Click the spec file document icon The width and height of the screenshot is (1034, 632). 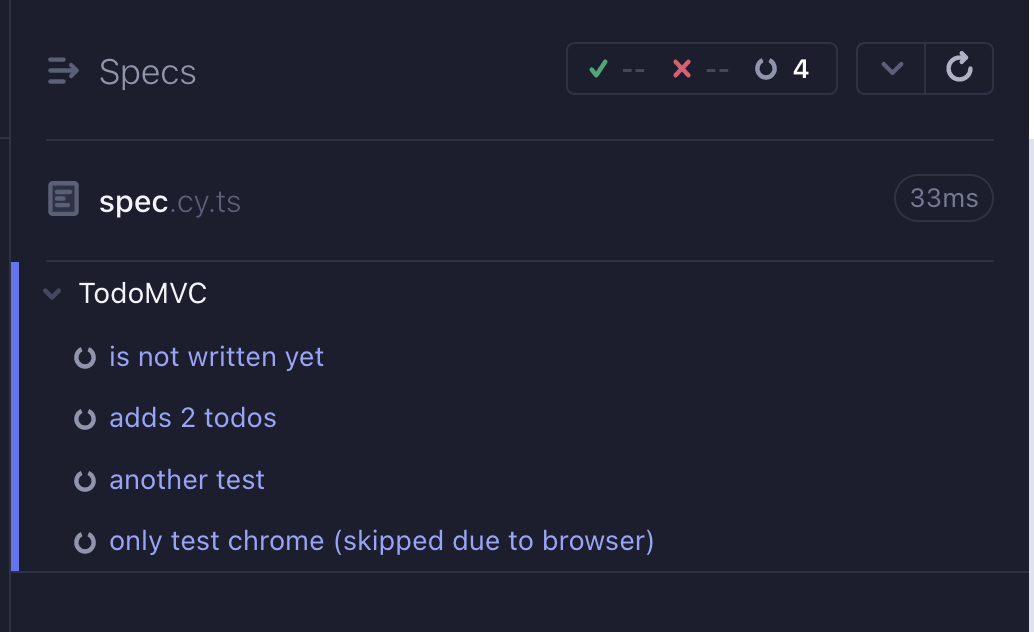click(63, 198)
